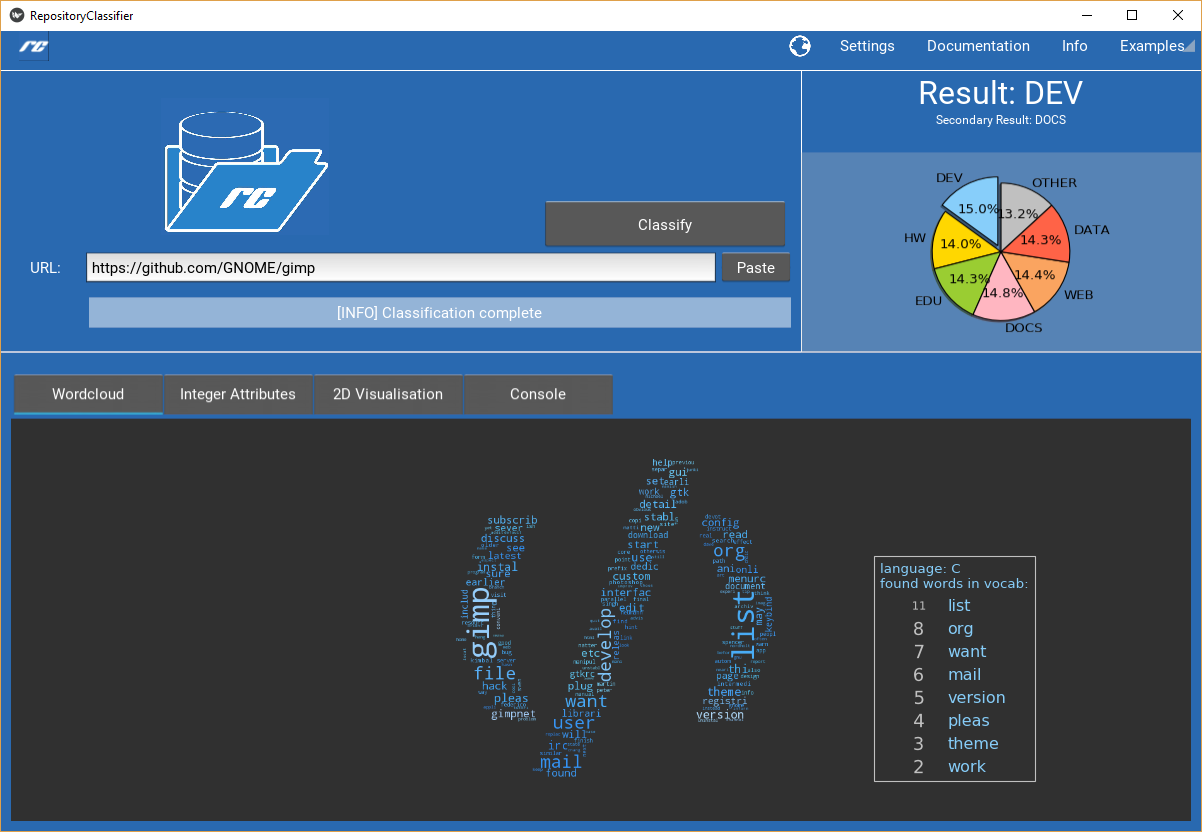Click the 'Classification complete' info status bar
The image size is (1202, 832).
tap(440, 313)
